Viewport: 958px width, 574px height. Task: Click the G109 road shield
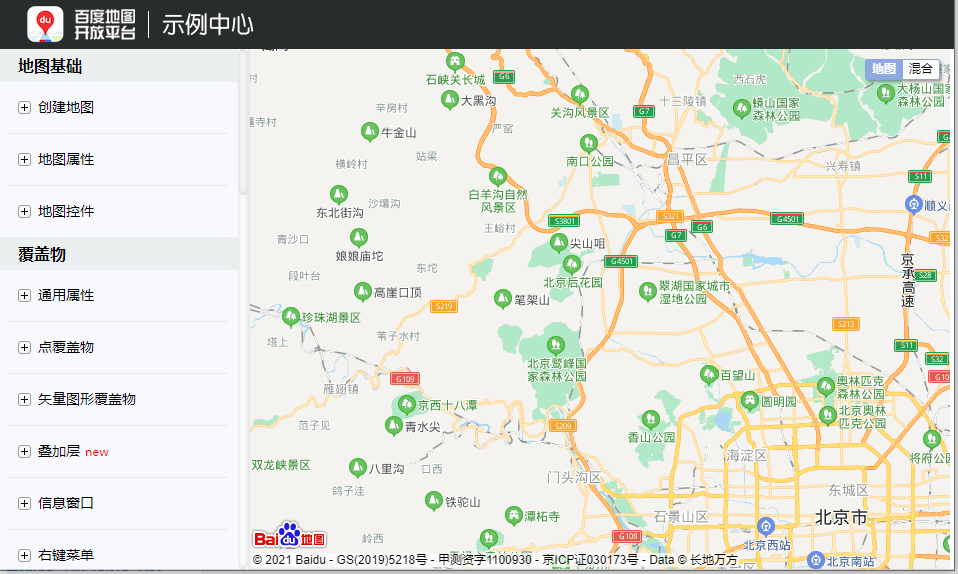(405, 379)
